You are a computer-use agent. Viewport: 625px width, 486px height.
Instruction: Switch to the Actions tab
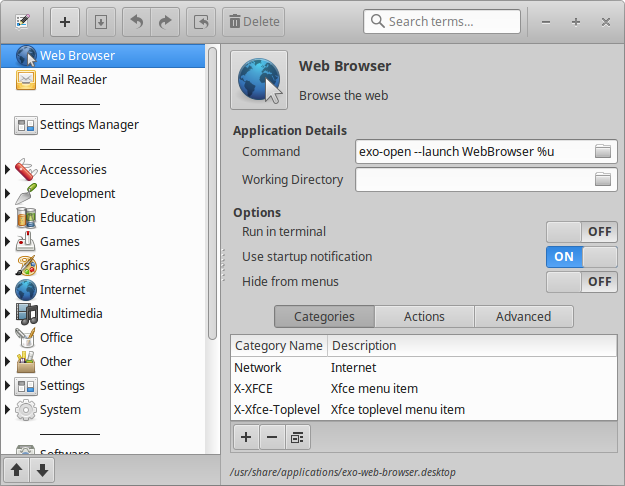pos(424,317)
